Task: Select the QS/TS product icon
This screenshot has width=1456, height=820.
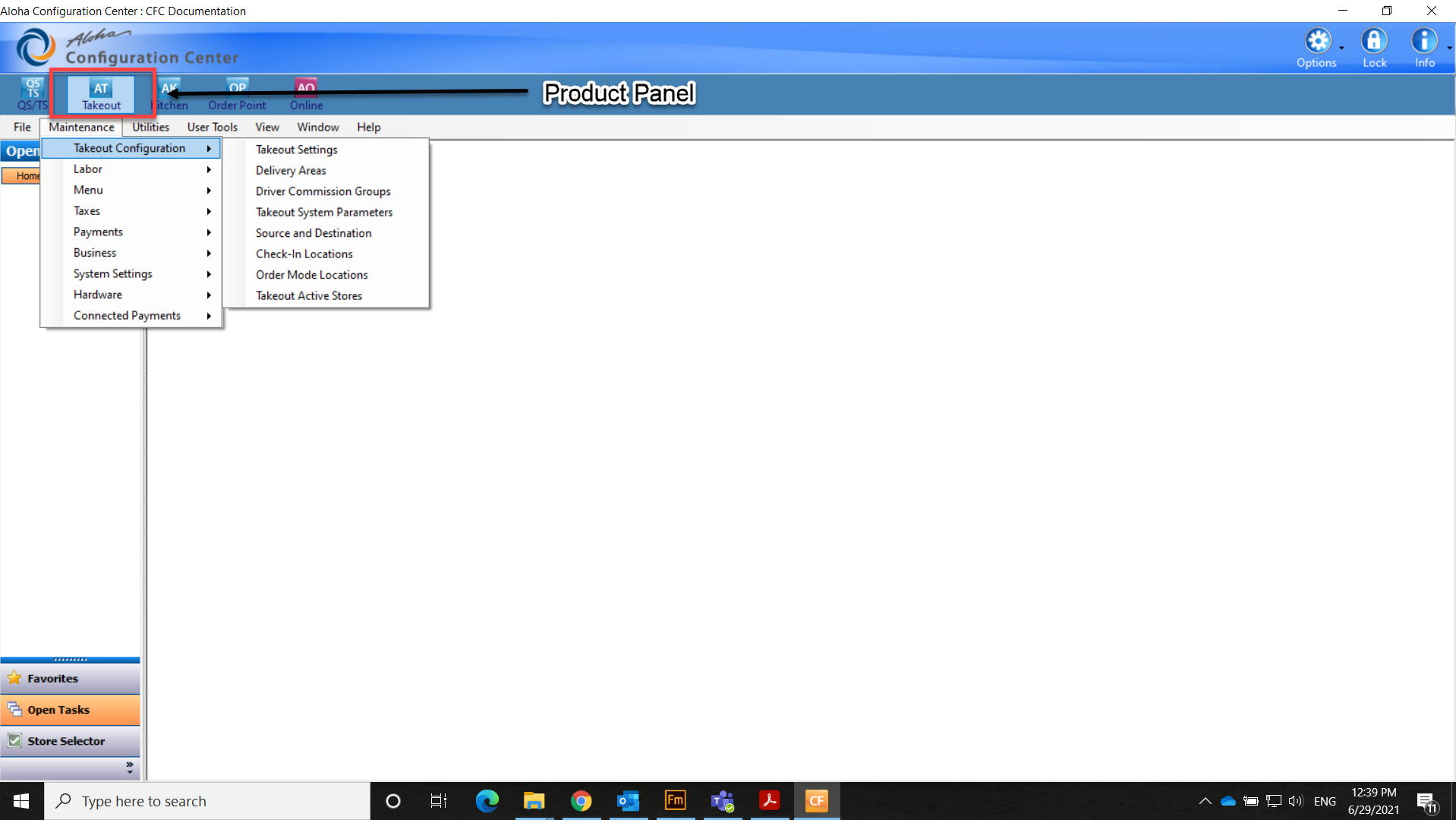Action: click(x=32, y=94)
